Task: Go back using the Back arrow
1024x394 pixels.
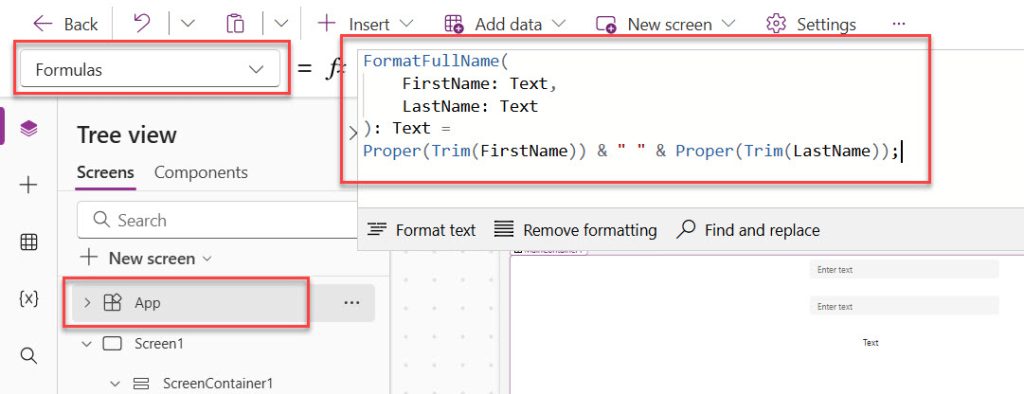Action: (x=65, y=24)
